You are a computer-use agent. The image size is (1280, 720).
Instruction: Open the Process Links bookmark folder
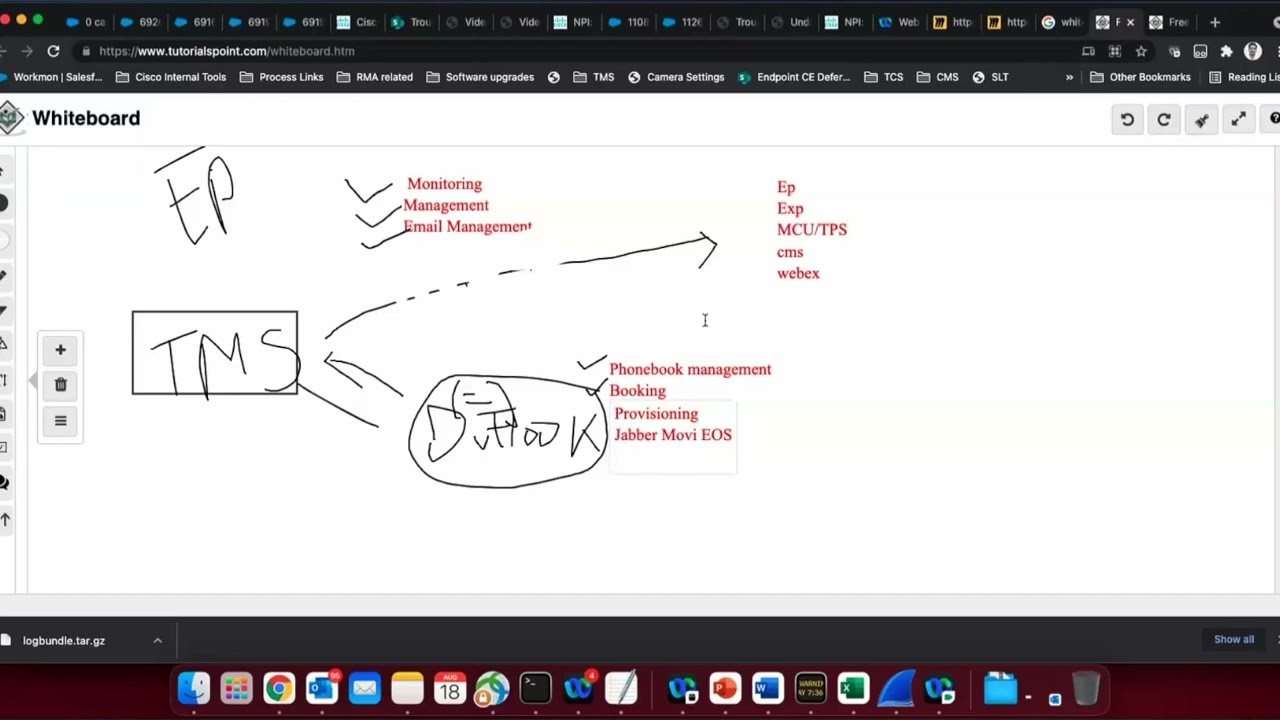coord(281,77)
